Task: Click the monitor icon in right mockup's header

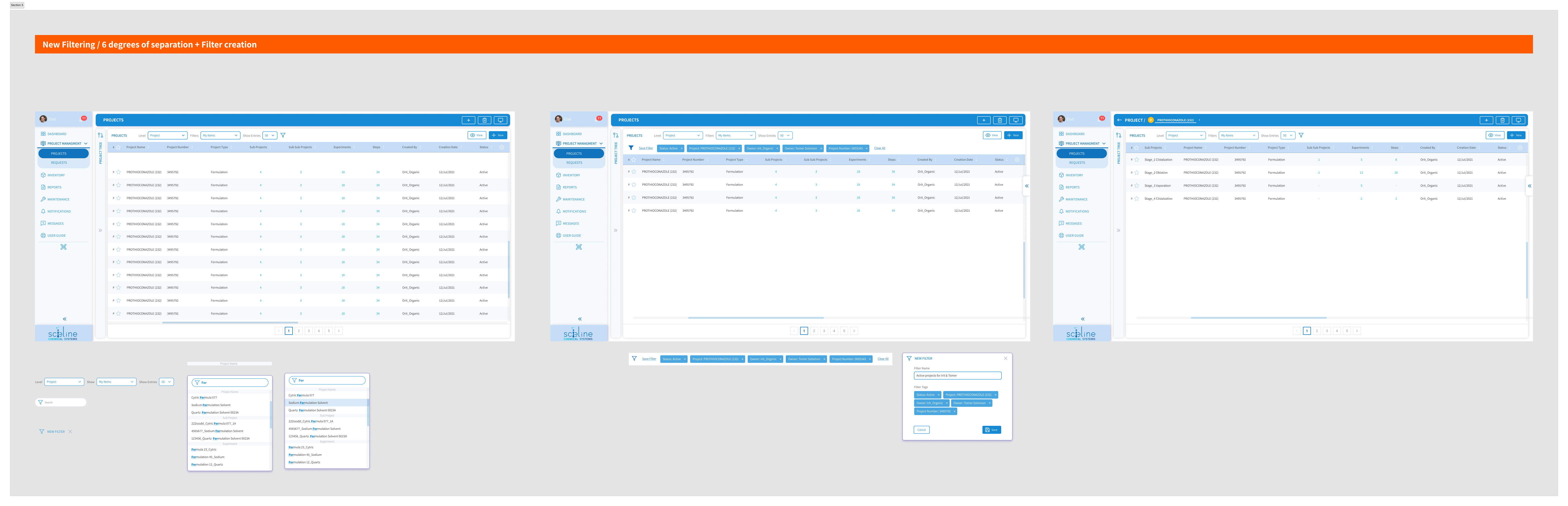Action: [1519, 120]
